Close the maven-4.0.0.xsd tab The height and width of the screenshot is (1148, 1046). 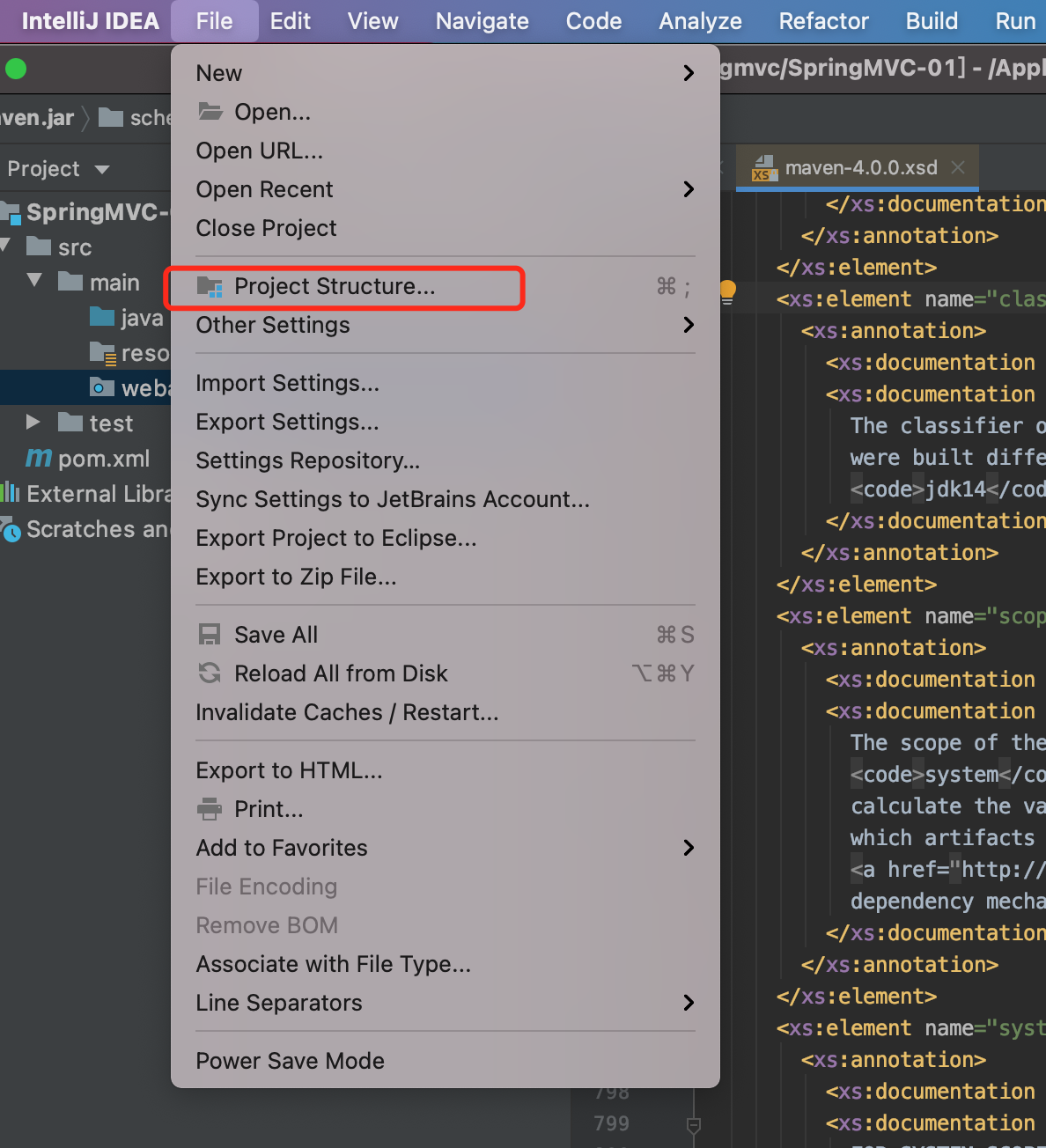pos(958,167)
